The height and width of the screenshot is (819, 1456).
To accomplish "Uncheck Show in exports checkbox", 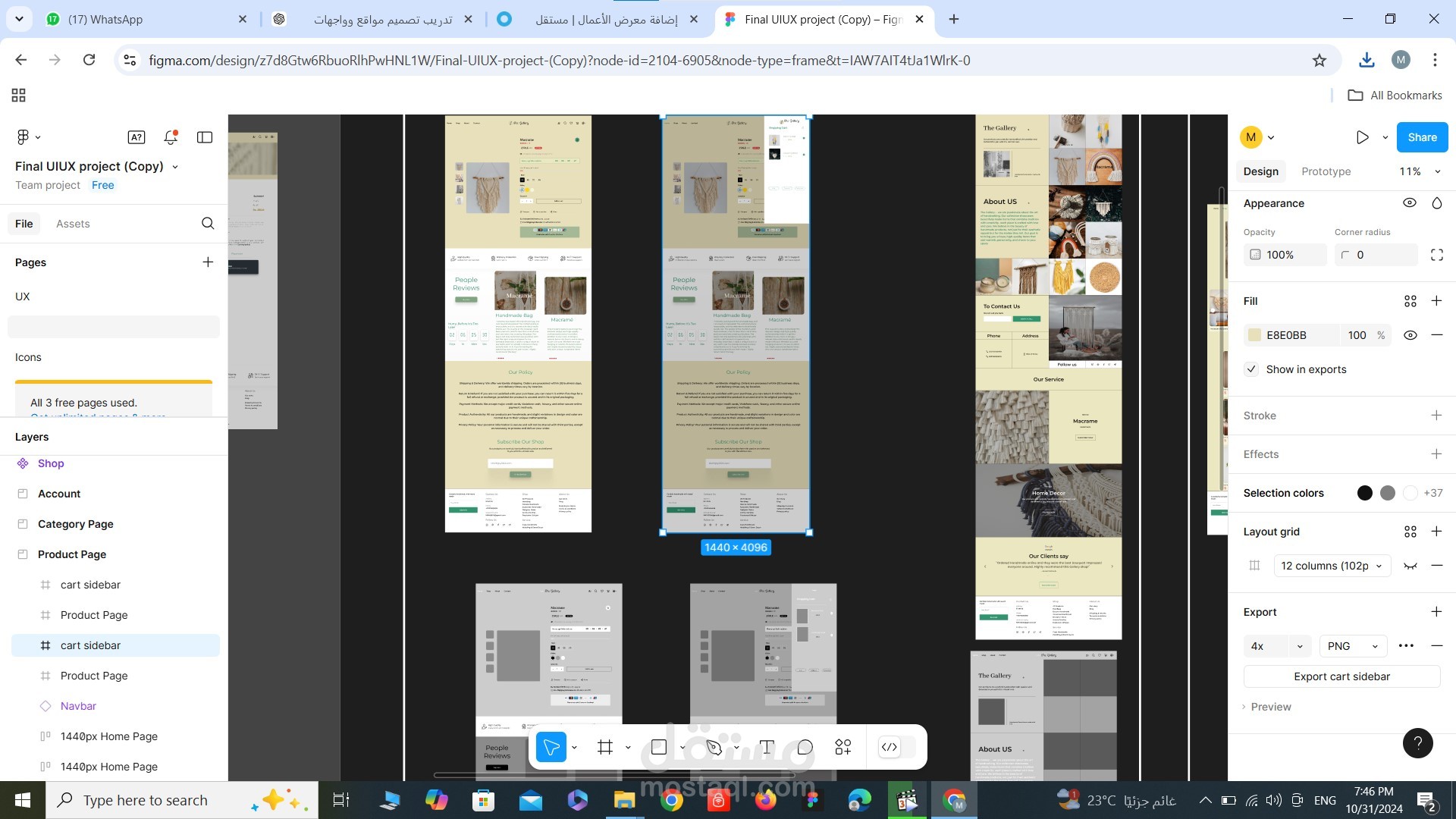I will [1251, 369].
